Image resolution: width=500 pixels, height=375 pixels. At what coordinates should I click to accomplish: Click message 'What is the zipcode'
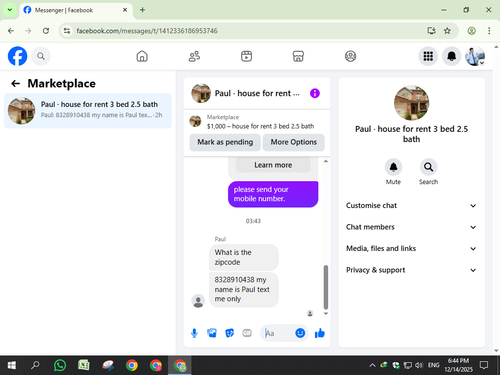tap(244, 257)
